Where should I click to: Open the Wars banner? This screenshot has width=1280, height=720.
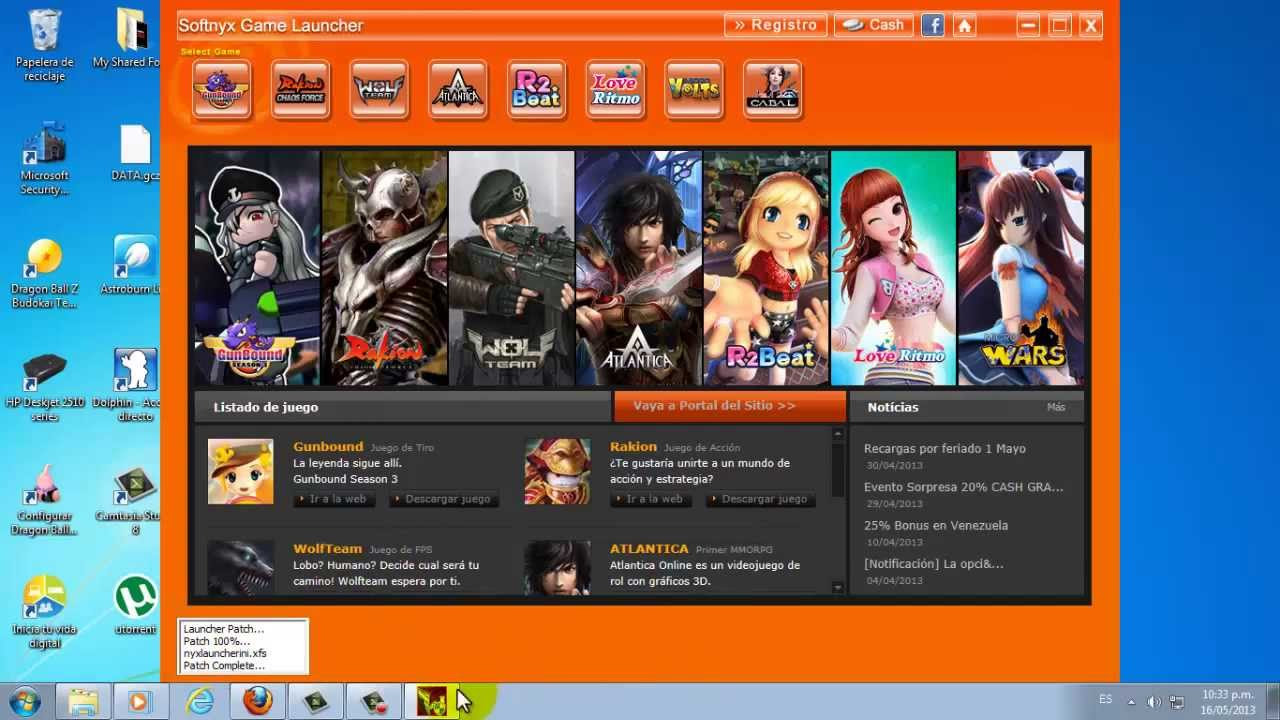click(1021, 267)
